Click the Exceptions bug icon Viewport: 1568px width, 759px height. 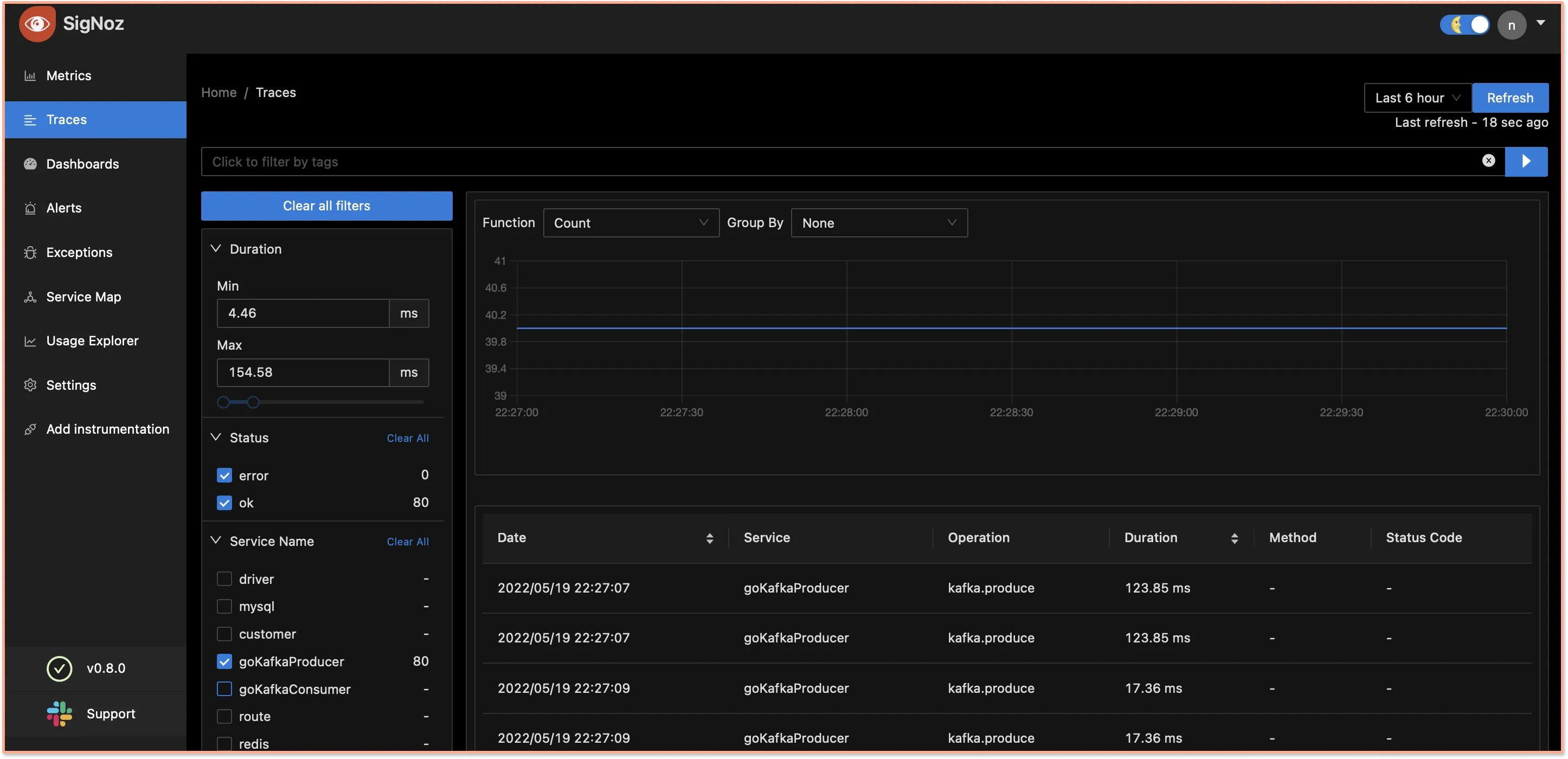[x=30, y=253]
